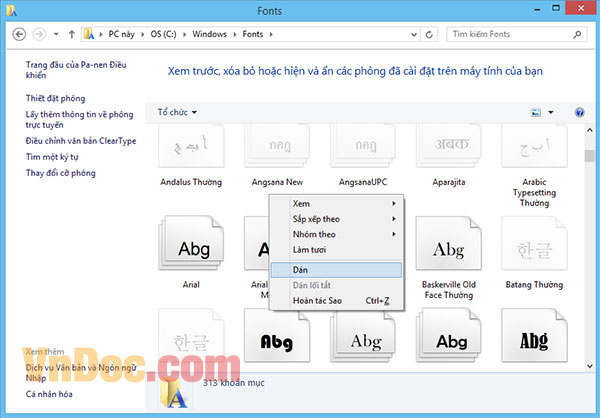Open 'Lấy thêm thông tin về phông trực tuyến'

tap(80, 119)
